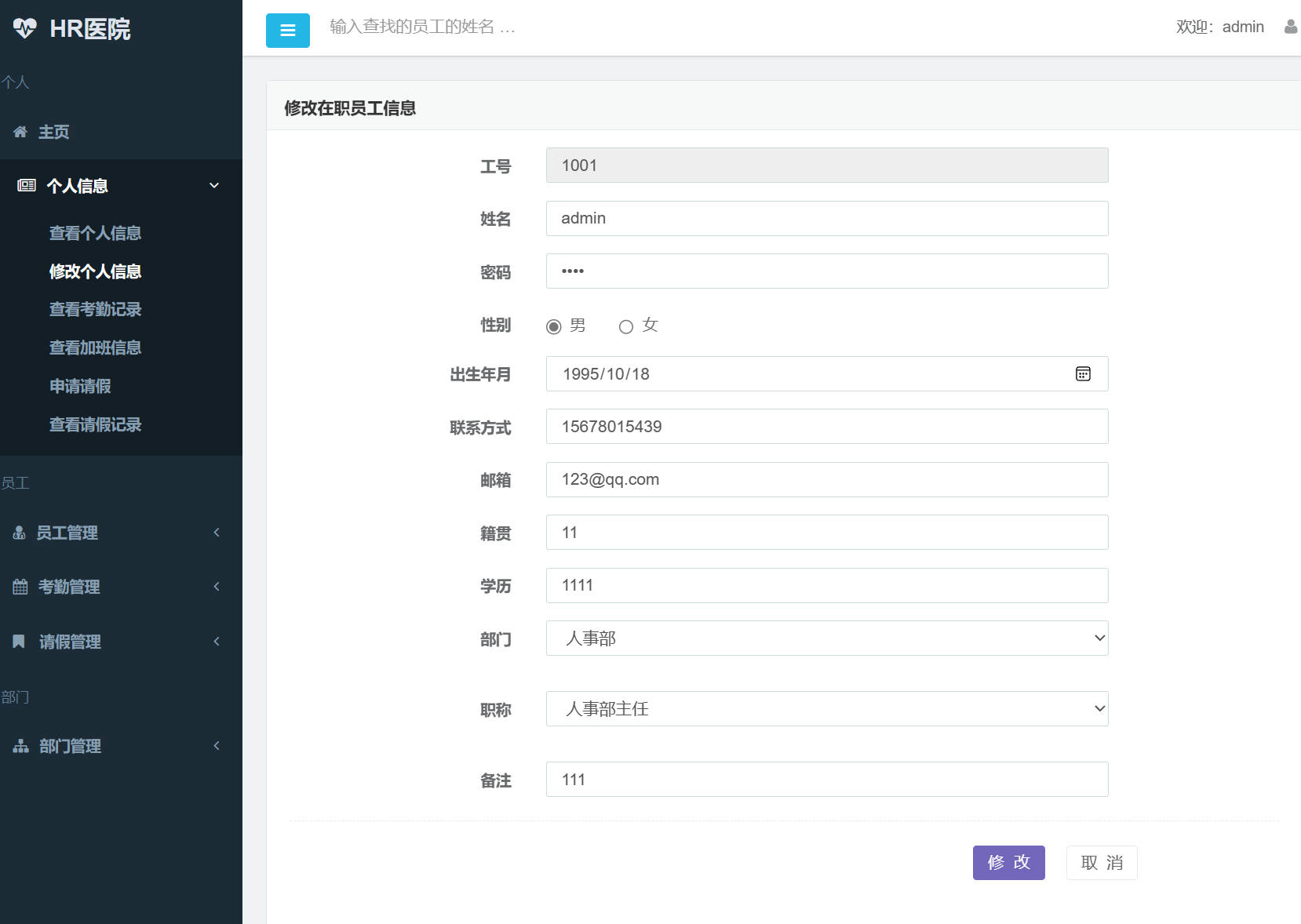1301x924 pixels.
Task: Click the HR医院 heart logo icon
Action: click(x=26, y=28)
